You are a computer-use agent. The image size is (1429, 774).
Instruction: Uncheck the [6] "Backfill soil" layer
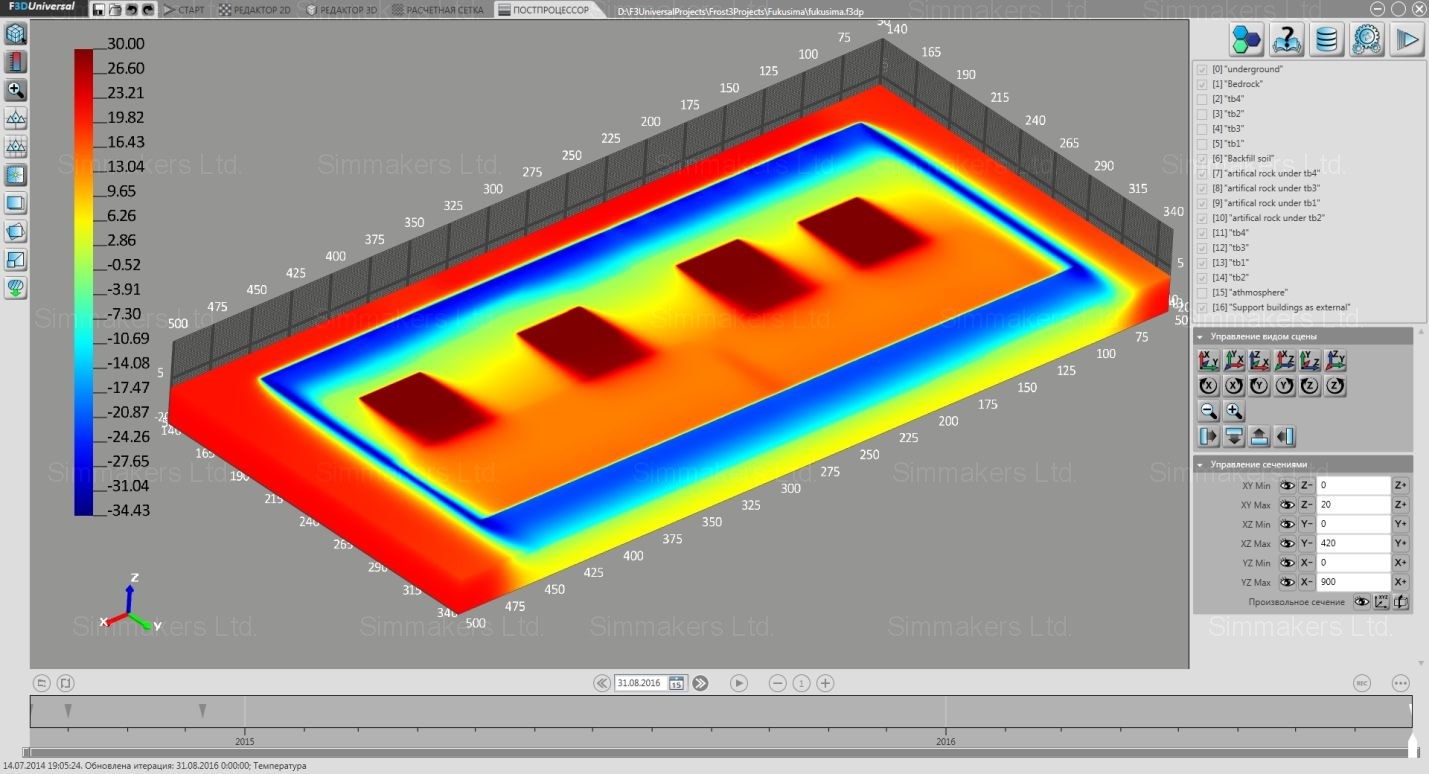(1202, 158)
